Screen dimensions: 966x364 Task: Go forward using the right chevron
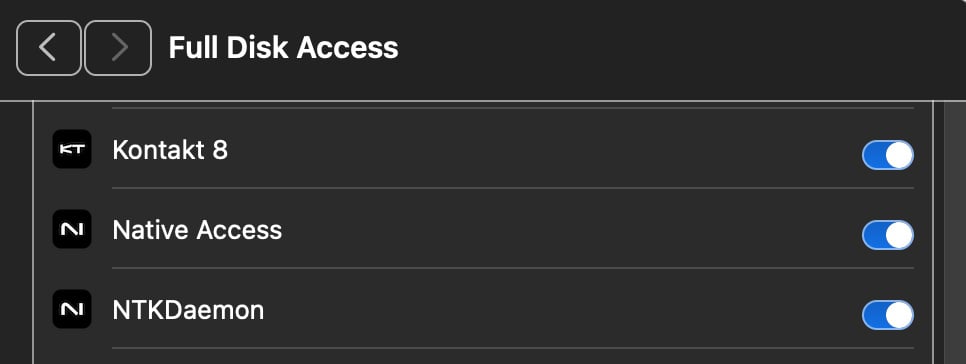118,48
